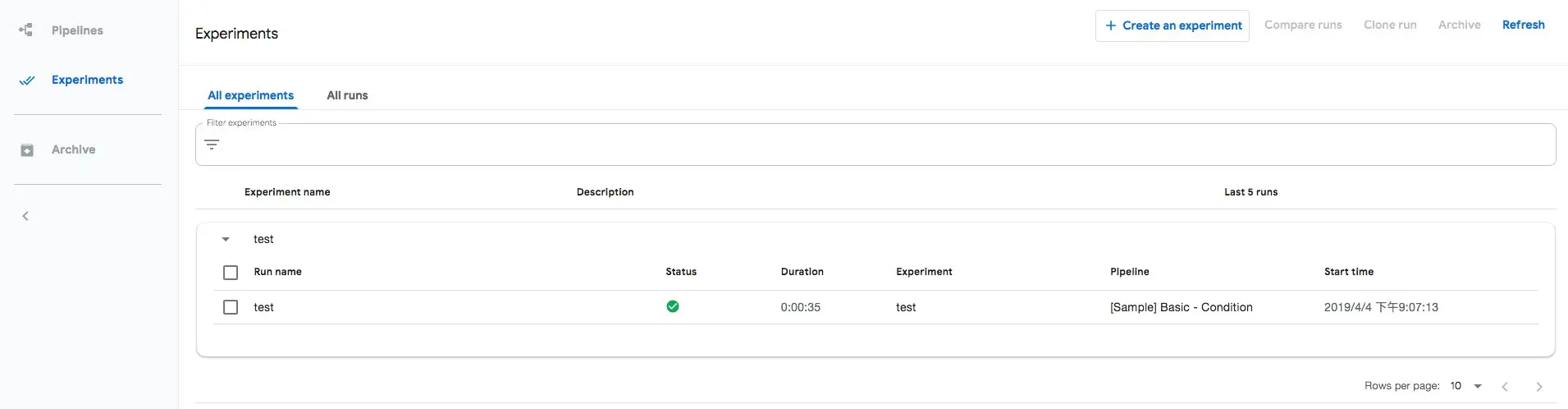Go to the next page arrow

tap(1538, 386)
